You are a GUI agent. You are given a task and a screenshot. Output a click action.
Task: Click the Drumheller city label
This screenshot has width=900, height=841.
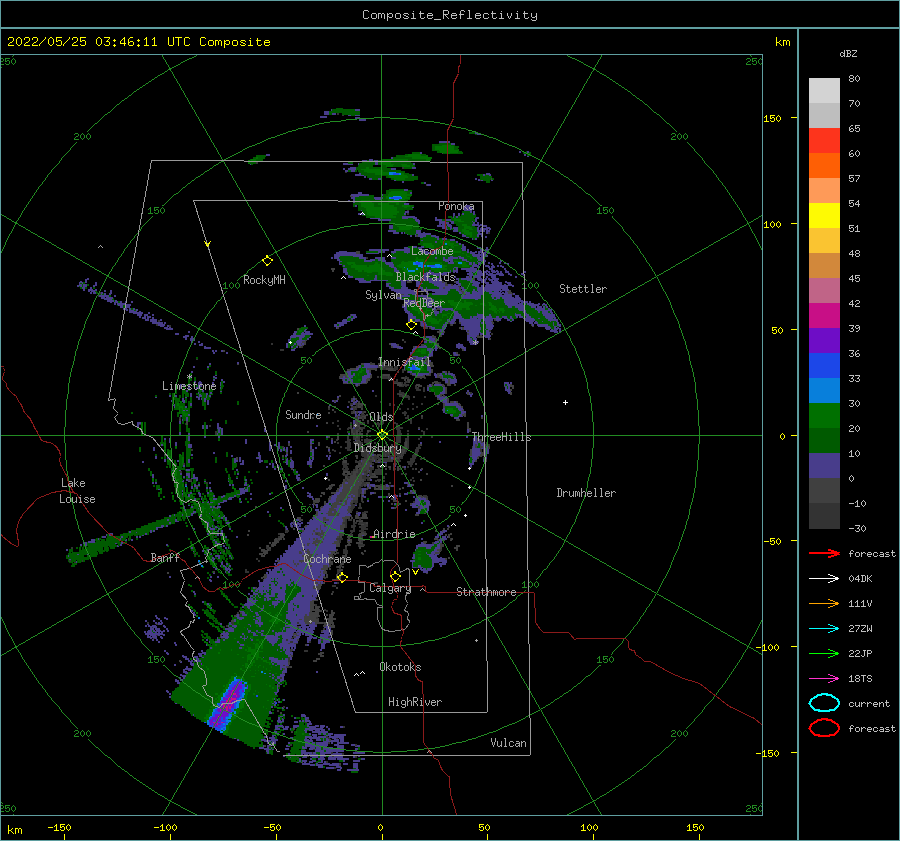(x=586, y=493)
